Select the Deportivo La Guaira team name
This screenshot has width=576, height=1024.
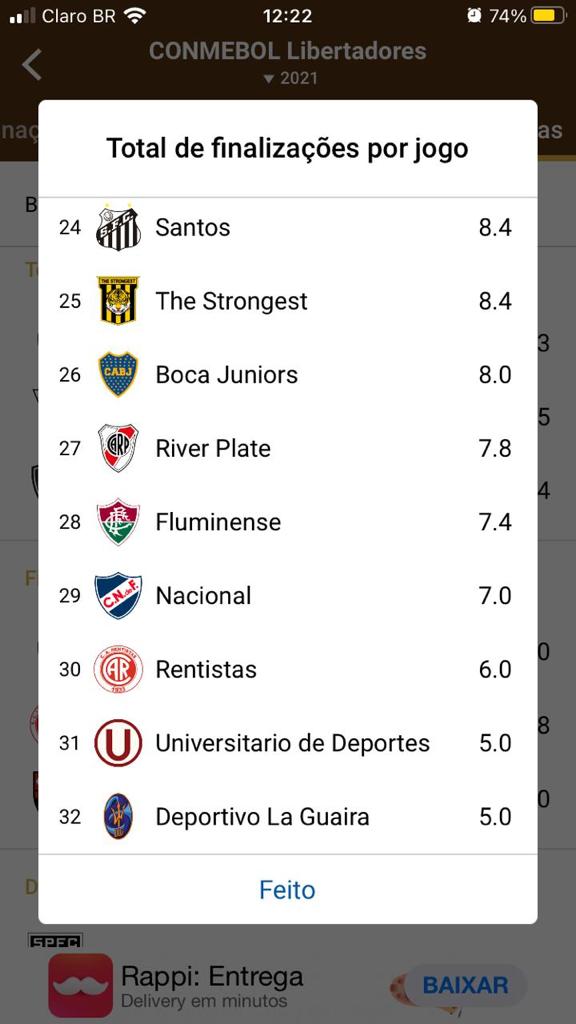click(x=262, y=816)
